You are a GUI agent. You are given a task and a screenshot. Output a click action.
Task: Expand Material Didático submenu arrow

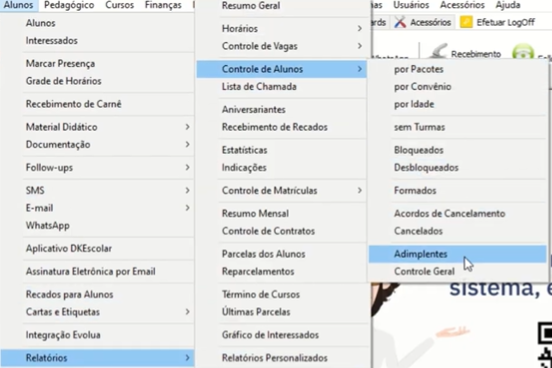tap(188, 127)
